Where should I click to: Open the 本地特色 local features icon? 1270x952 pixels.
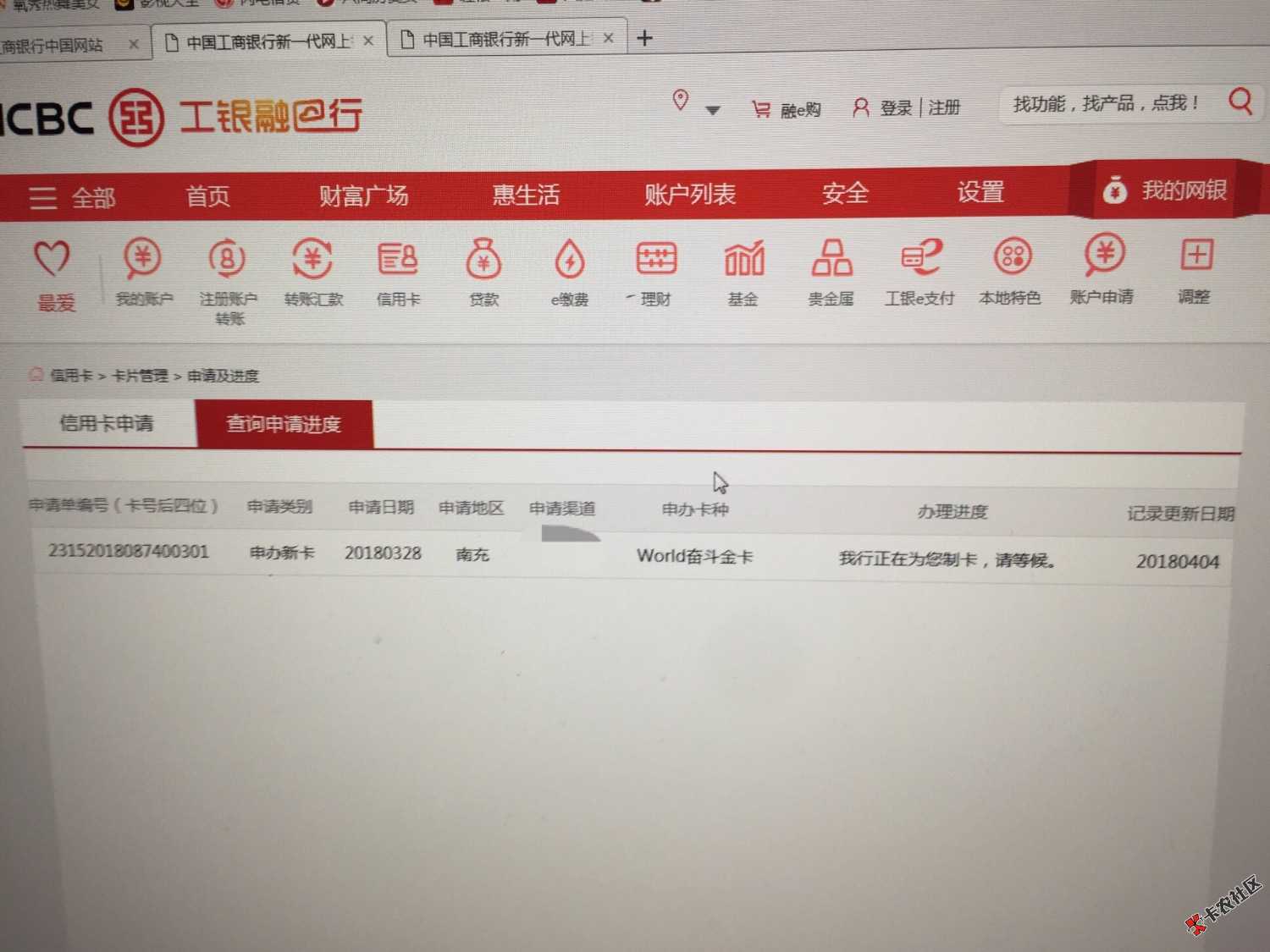click(x=1012, y=256)
